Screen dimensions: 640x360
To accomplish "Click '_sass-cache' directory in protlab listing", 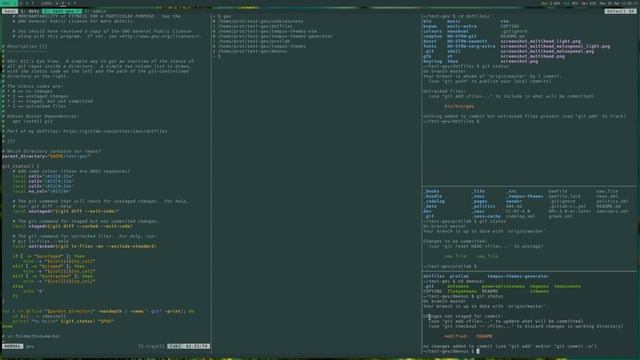I will 487,216.
